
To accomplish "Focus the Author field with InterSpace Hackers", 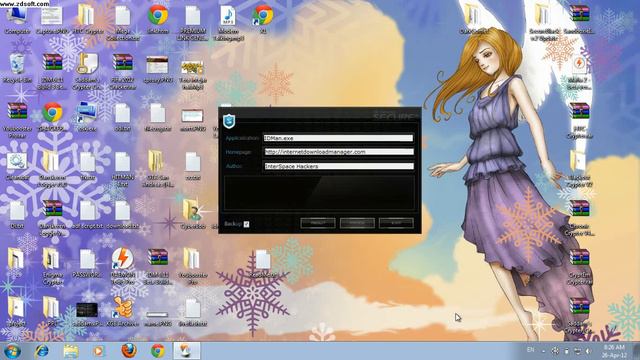I will tap(338, 166).
